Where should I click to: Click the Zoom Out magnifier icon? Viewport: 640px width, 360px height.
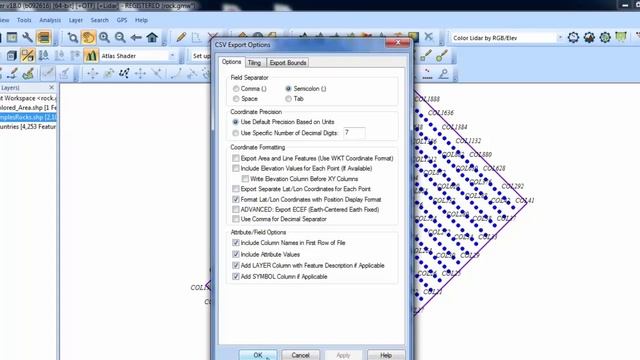tap(120, 38)
